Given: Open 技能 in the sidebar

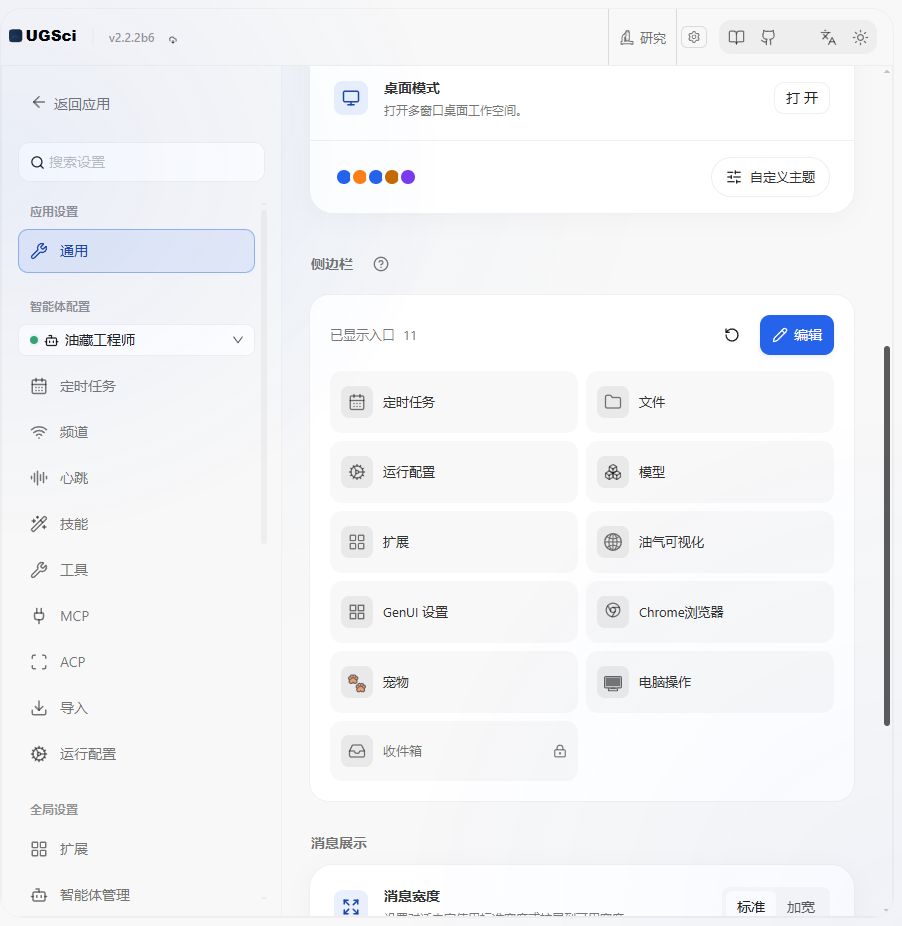Looking at the screenshot, I should tap(136, 524).
